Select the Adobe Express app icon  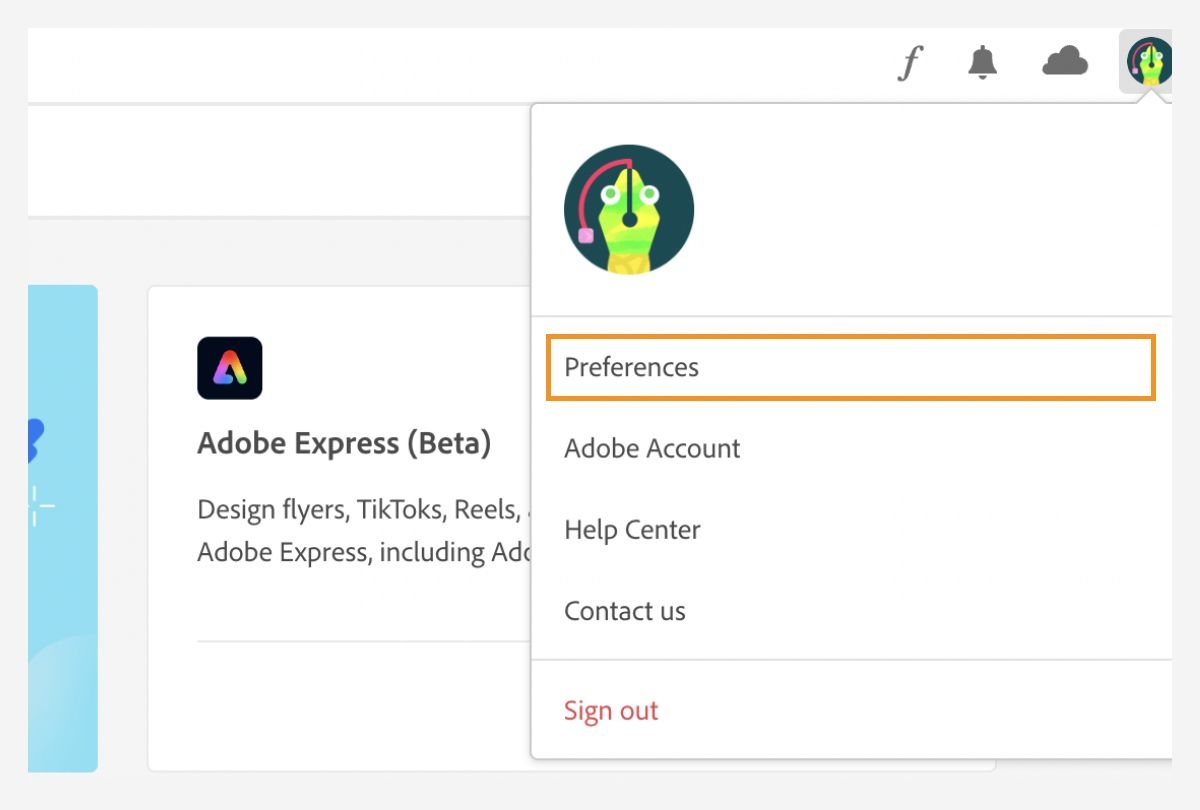point(230,367)
